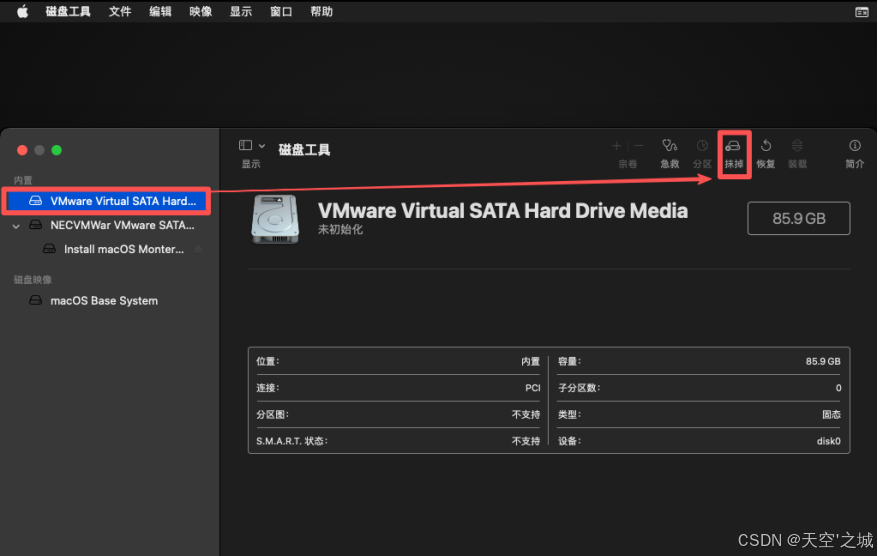Click the 内置 sidebar section header
878x556 pixels.
pos(23,180)
